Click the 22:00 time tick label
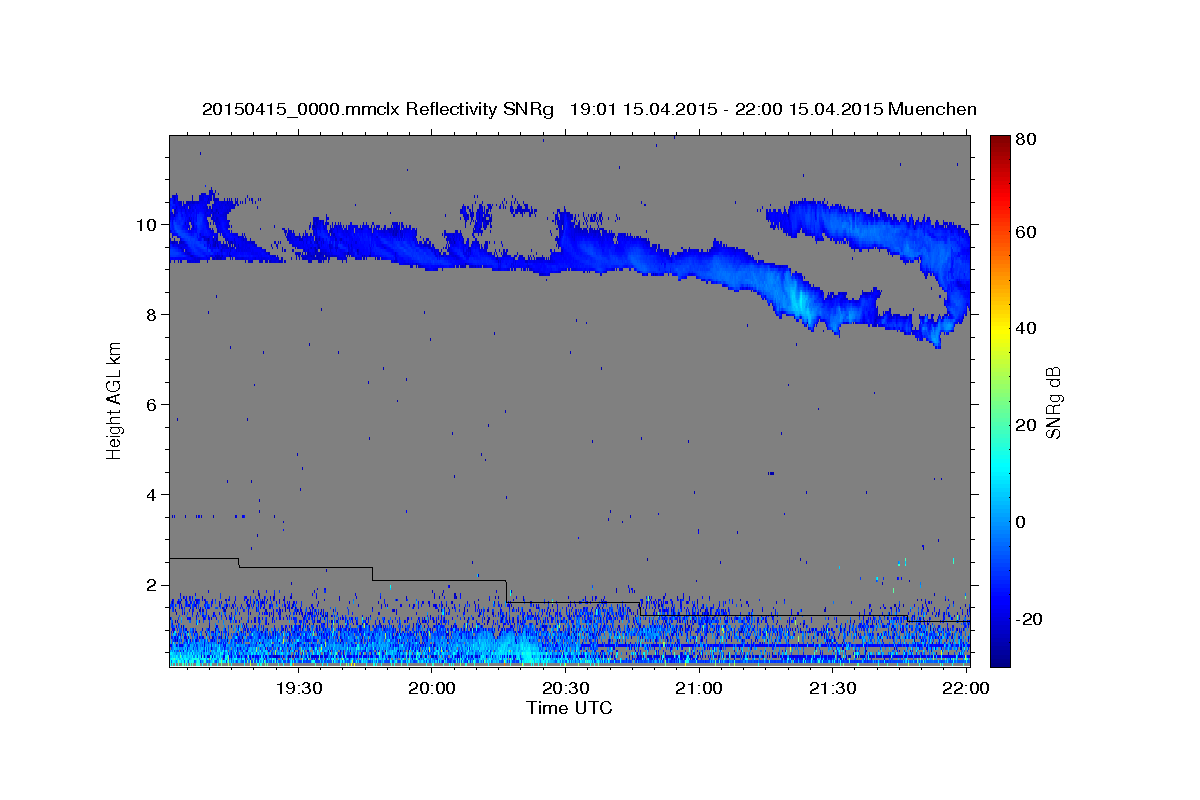The width and height of the screenshot is (1200, 800). (x=966, y=688)
